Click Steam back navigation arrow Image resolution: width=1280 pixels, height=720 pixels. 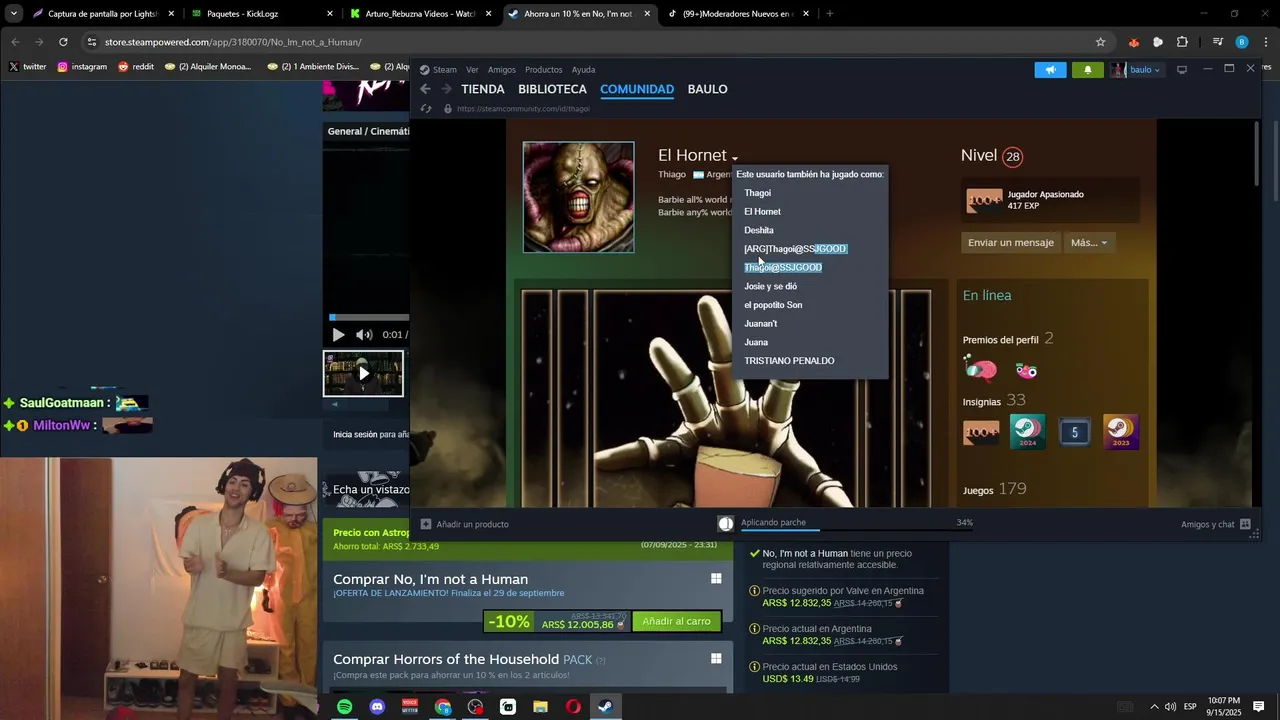point(425,89)
